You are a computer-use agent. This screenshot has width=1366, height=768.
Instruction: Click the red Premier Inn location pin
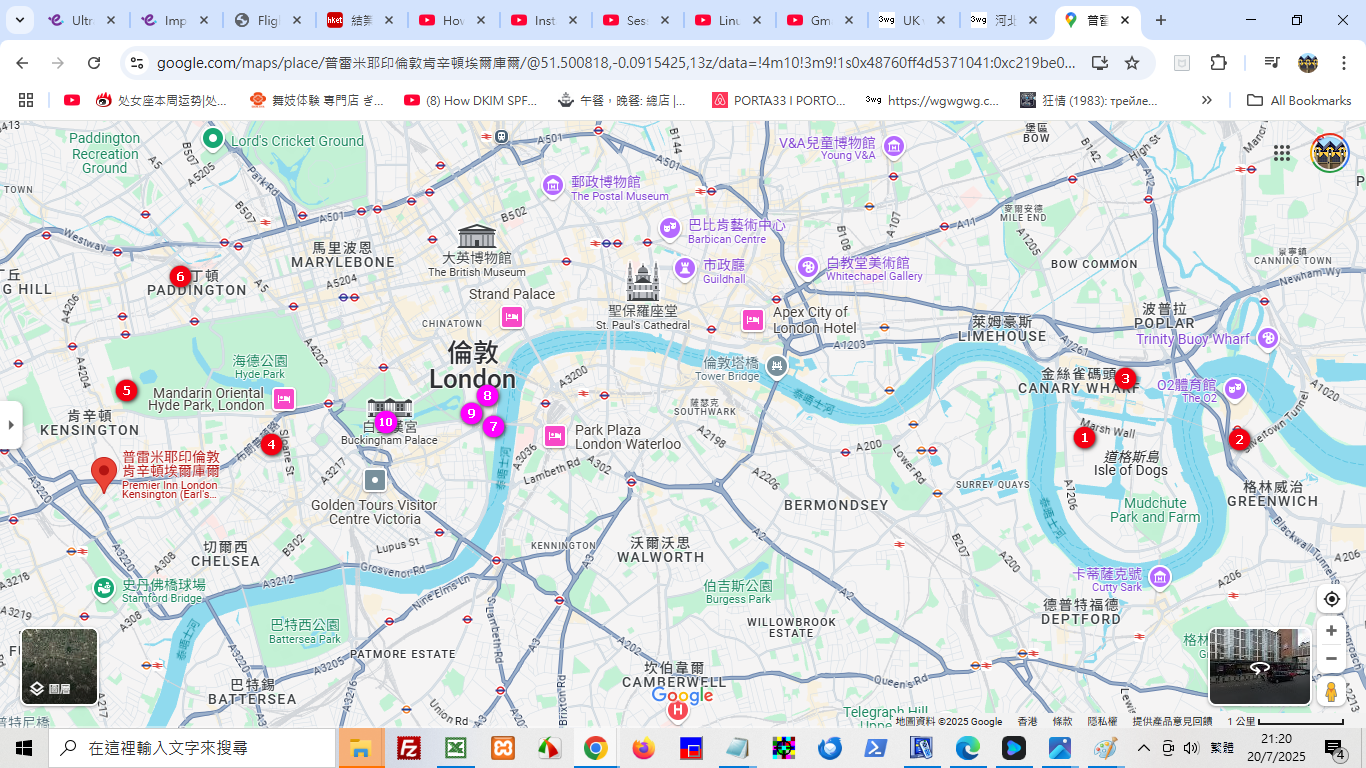[103, 473]
